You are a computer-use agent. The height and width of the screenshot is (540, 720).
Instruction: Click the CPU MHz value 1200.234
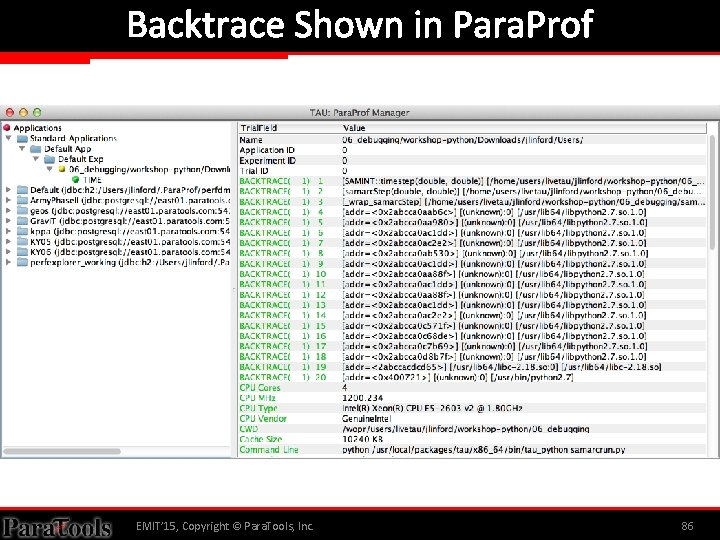(362, 398)
